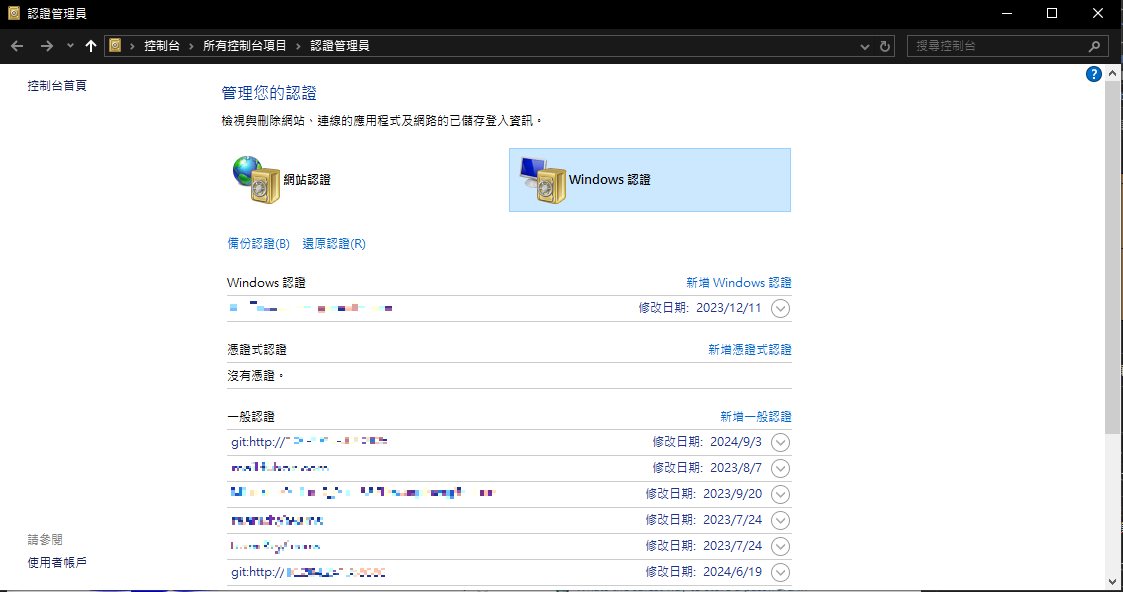
Task: Expand the credential modified 2024/6/19
Action: [781, 572]
